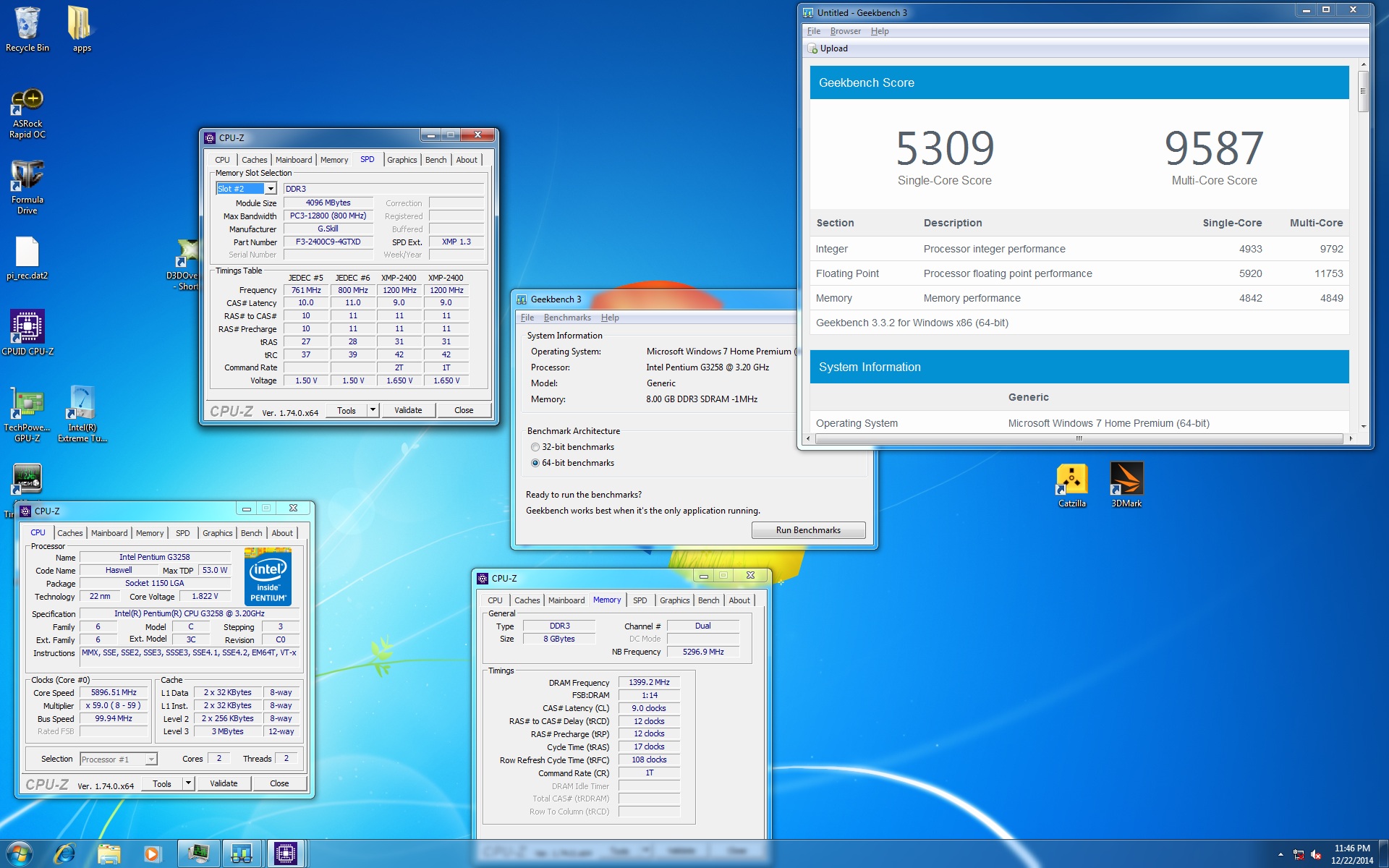
Task: Open Benchmarks menu in Geekbench 3 window
Action: (567, 318)
